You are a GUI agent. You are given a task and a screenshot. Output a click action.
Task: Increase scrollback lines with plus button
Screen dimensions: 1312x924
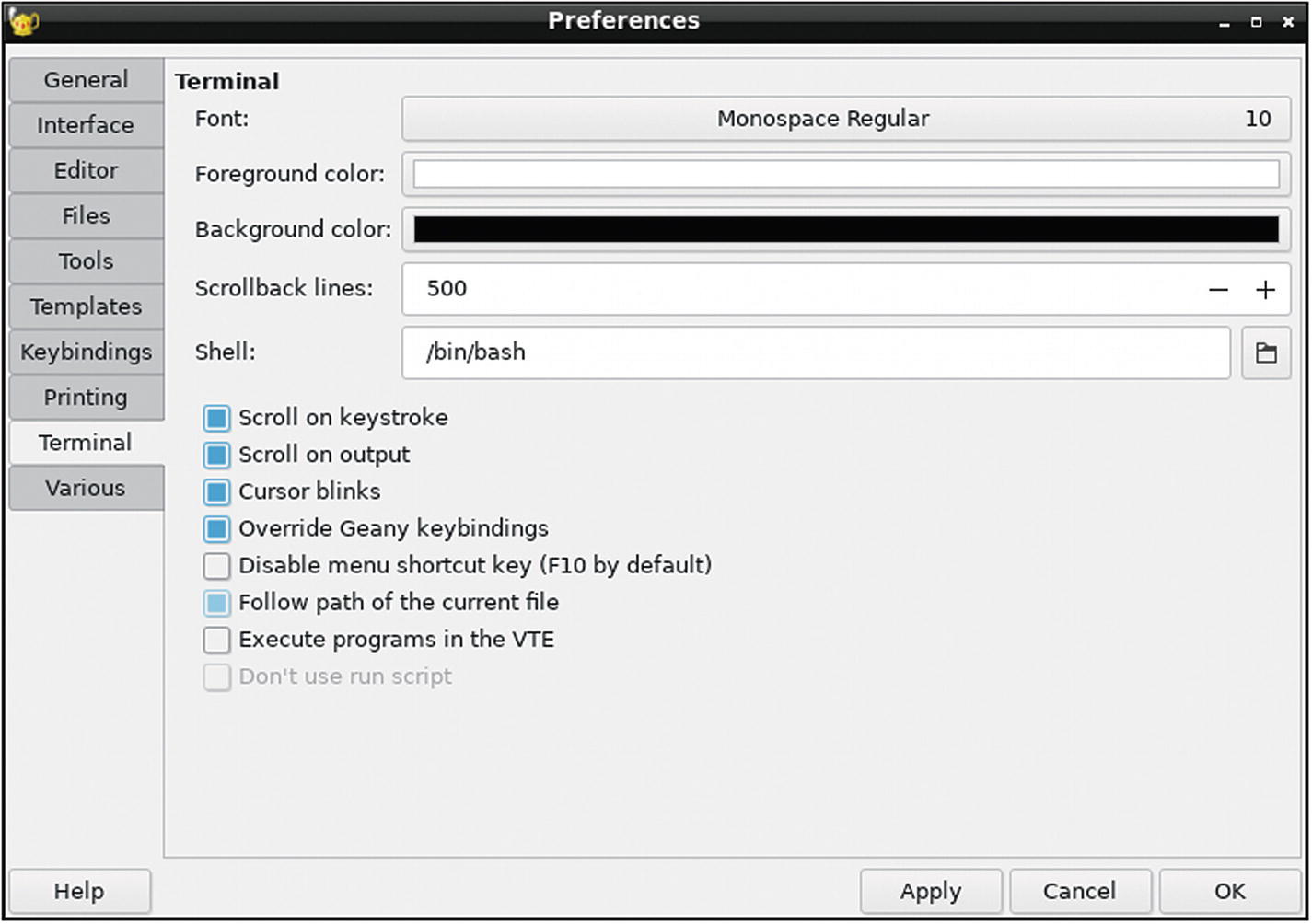click(x=1265, y=290)
